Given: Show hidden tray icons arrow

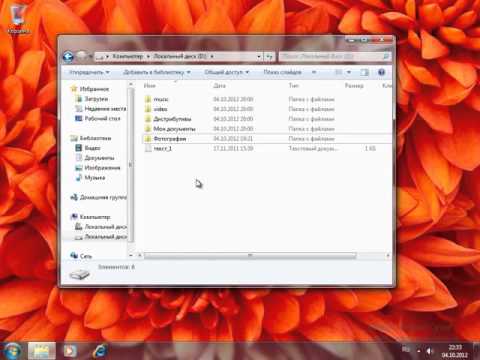Looking at the screenshot, I should [419, 351].
